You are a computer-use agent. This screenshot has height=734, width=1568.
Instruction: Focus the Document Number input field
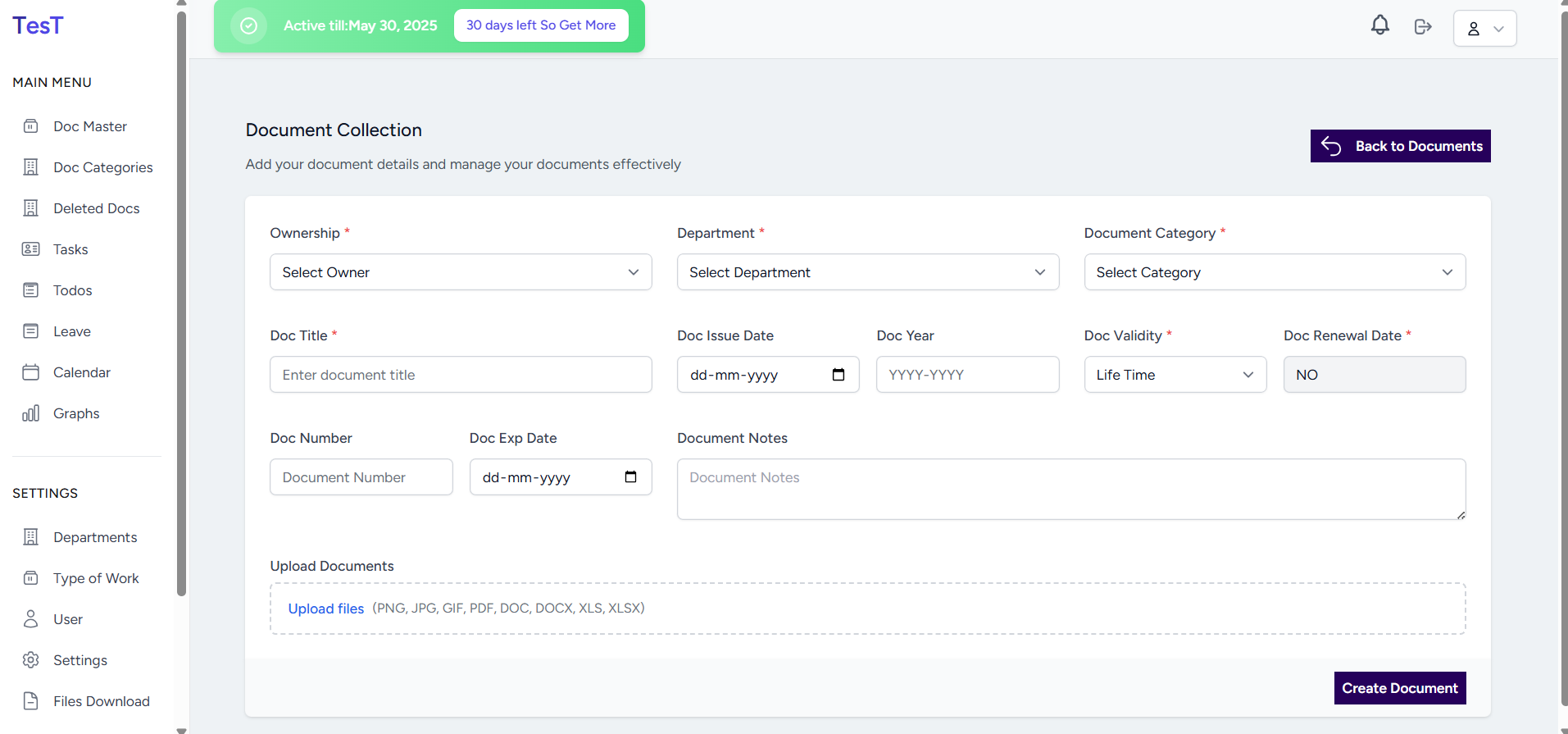(x=361, y=477)
